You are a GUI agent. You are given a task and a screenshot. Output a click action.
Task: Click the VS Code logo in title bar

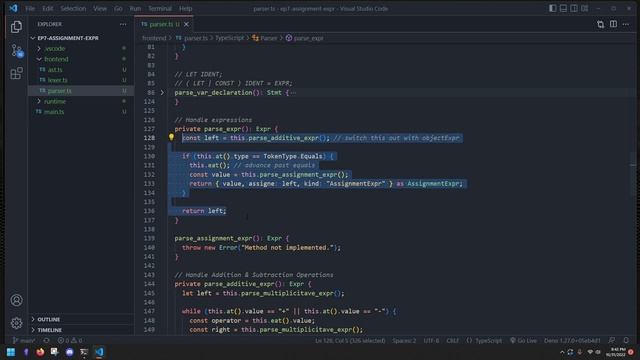coord(13,8)
